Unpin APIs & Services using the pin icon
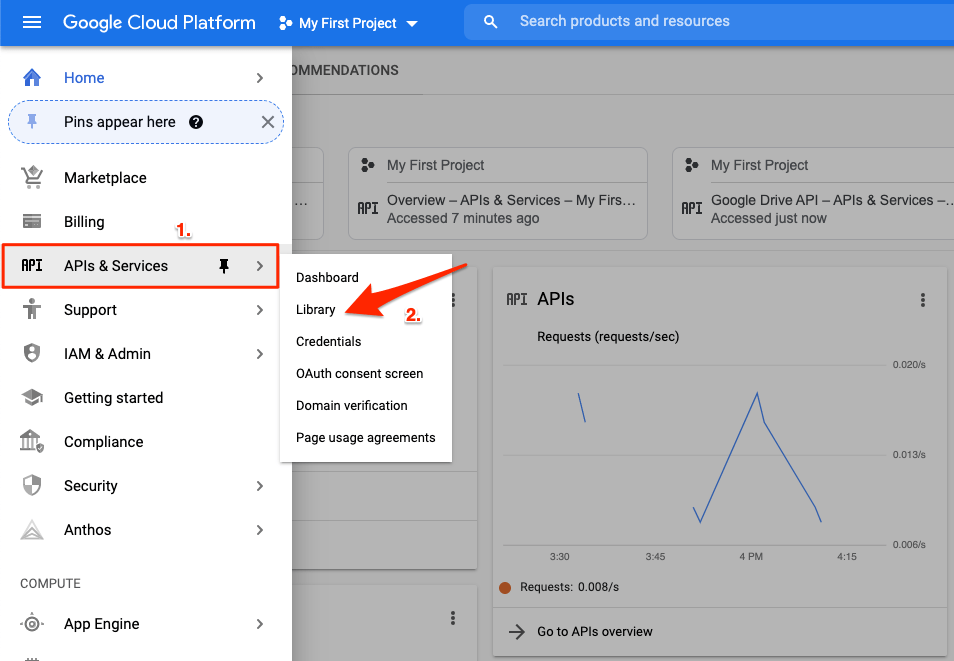This screenshot has height=661, width=954. pyautogui.click(x=224, y=266)
